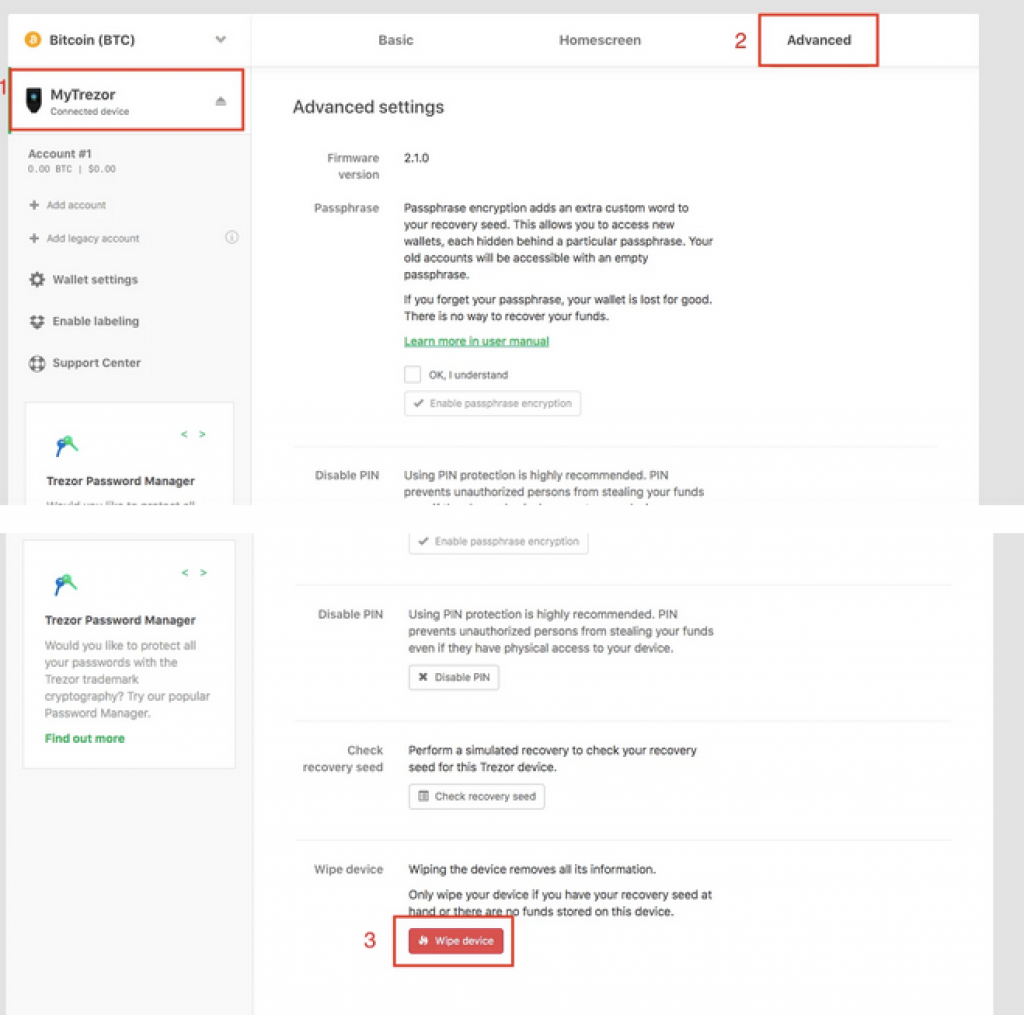Click the orange Bitcoin coin icon
1024x1015 pixels.
33,40
